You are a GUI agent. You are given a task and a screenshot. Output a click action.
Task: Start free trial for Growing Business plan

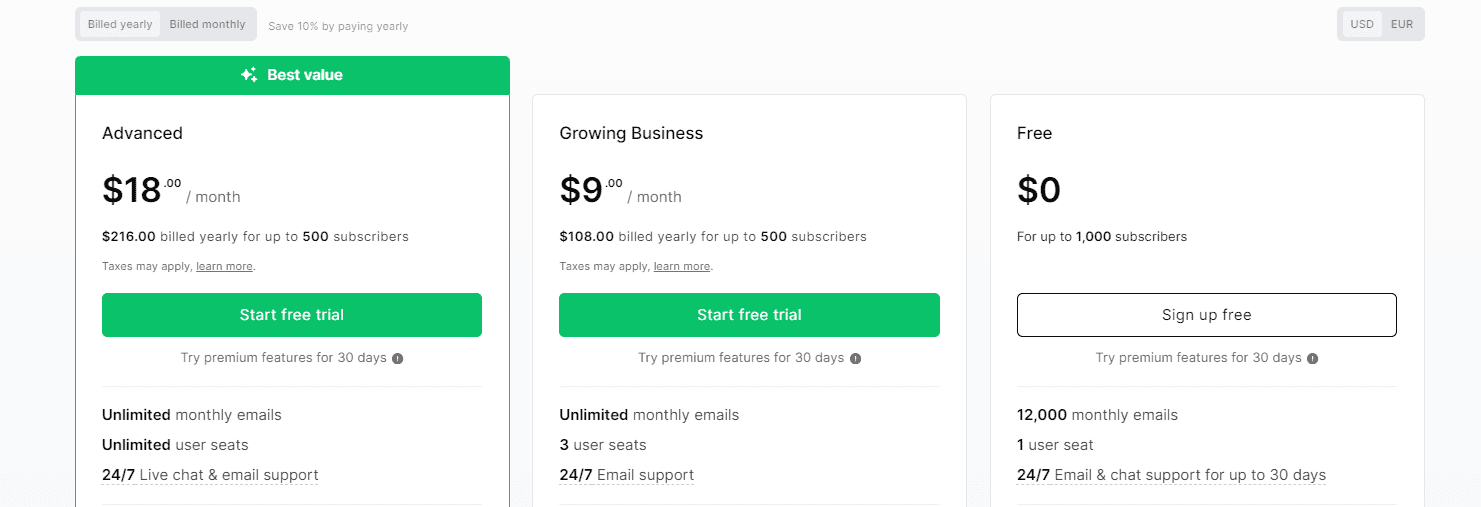tap(749, 315)
